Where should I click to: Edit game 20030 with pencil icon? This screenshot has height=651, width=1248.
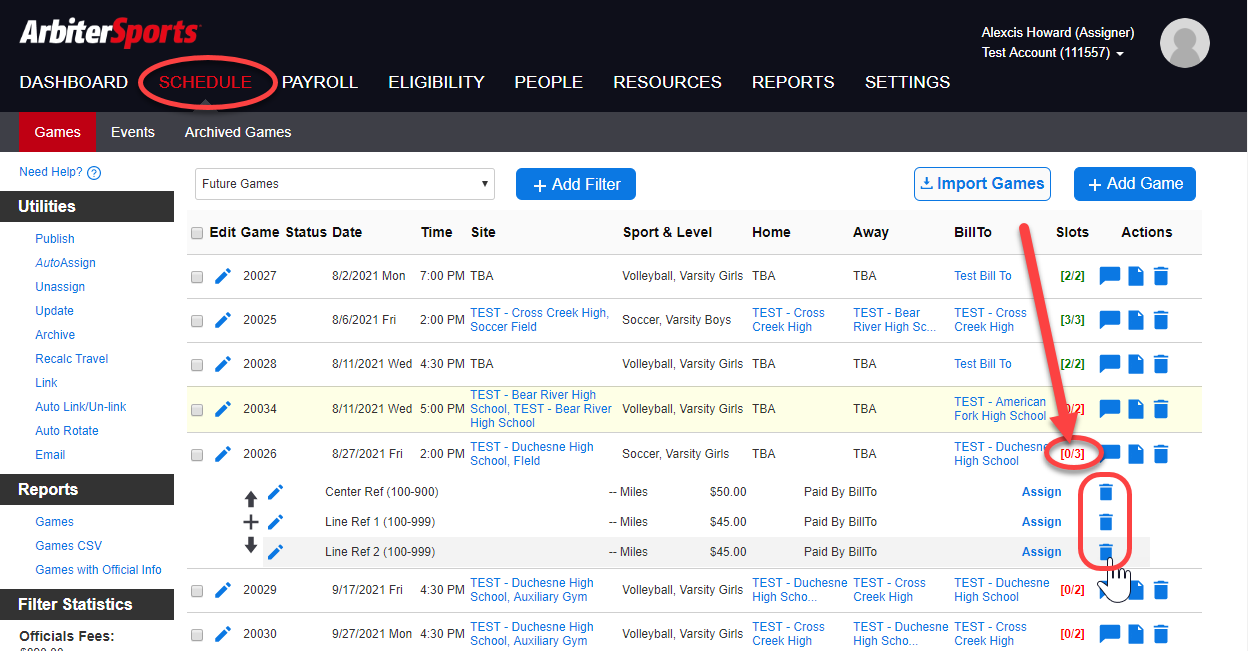point(223,634)
